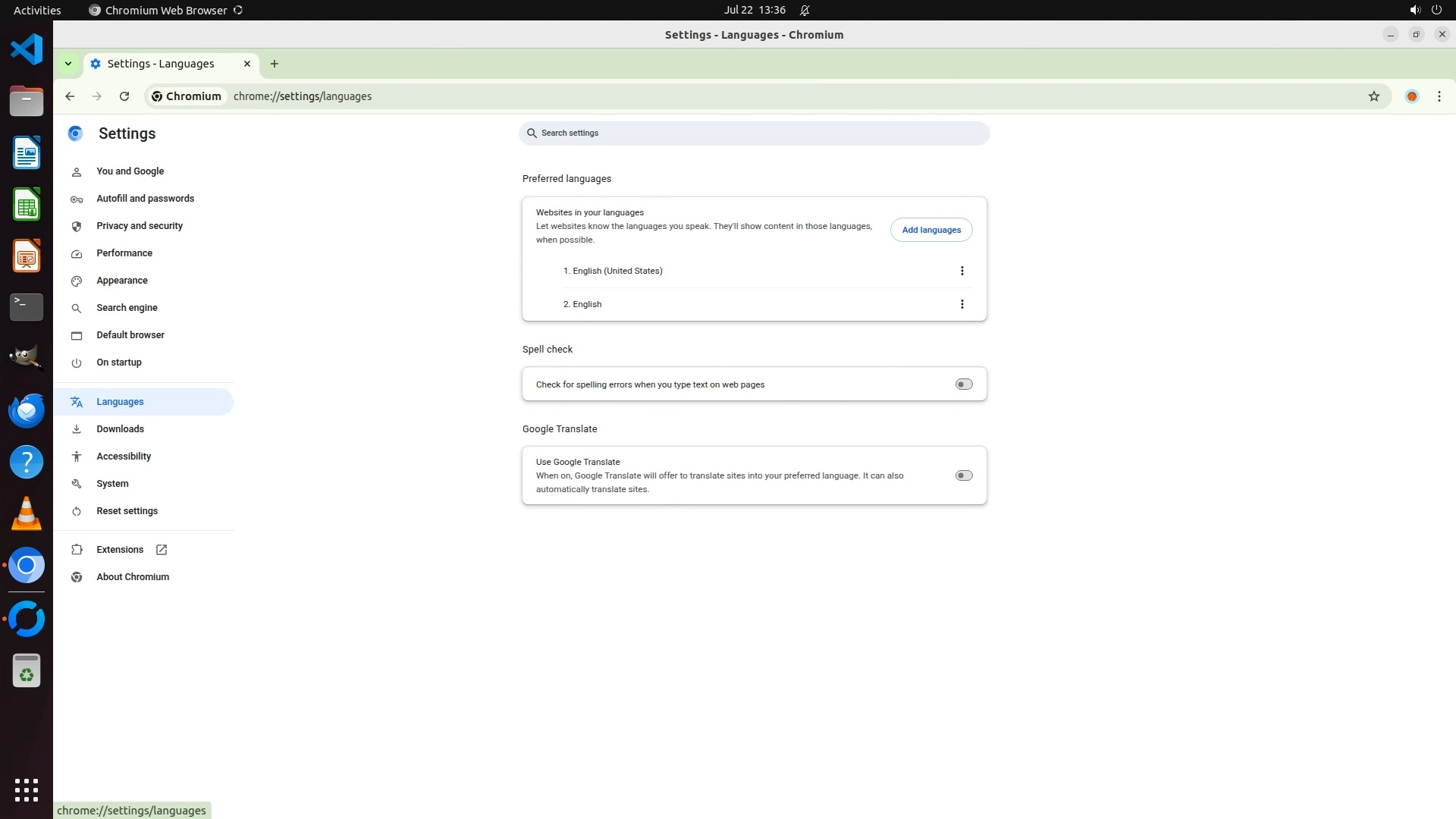Click the Search settings input field

(754, 133)
